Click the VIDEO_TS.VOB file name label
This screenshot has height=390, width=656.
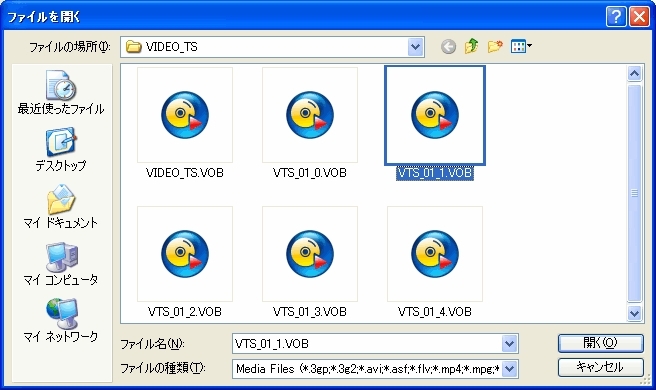coord(185,173)
